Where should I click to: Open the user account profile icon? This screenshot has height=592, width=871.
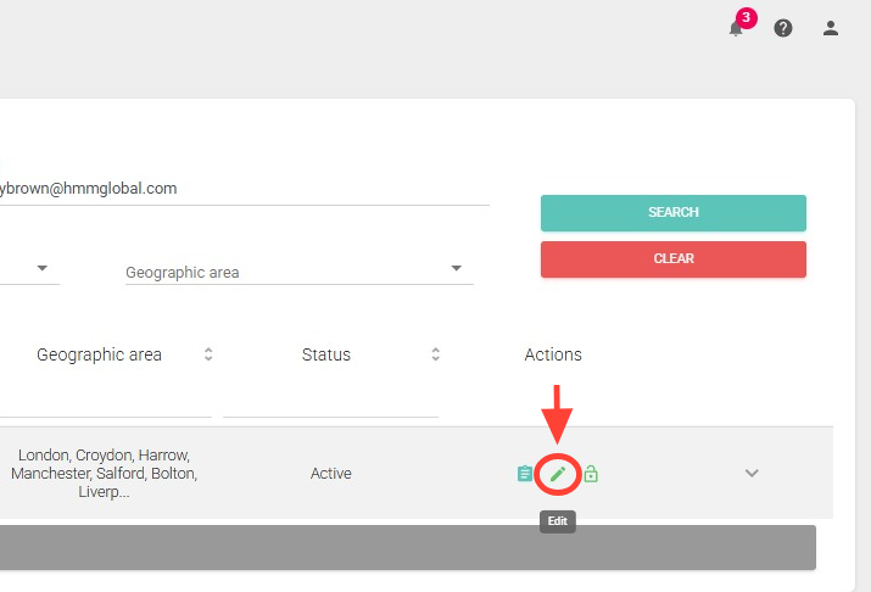pyautogui.click(x=830, y=28)
